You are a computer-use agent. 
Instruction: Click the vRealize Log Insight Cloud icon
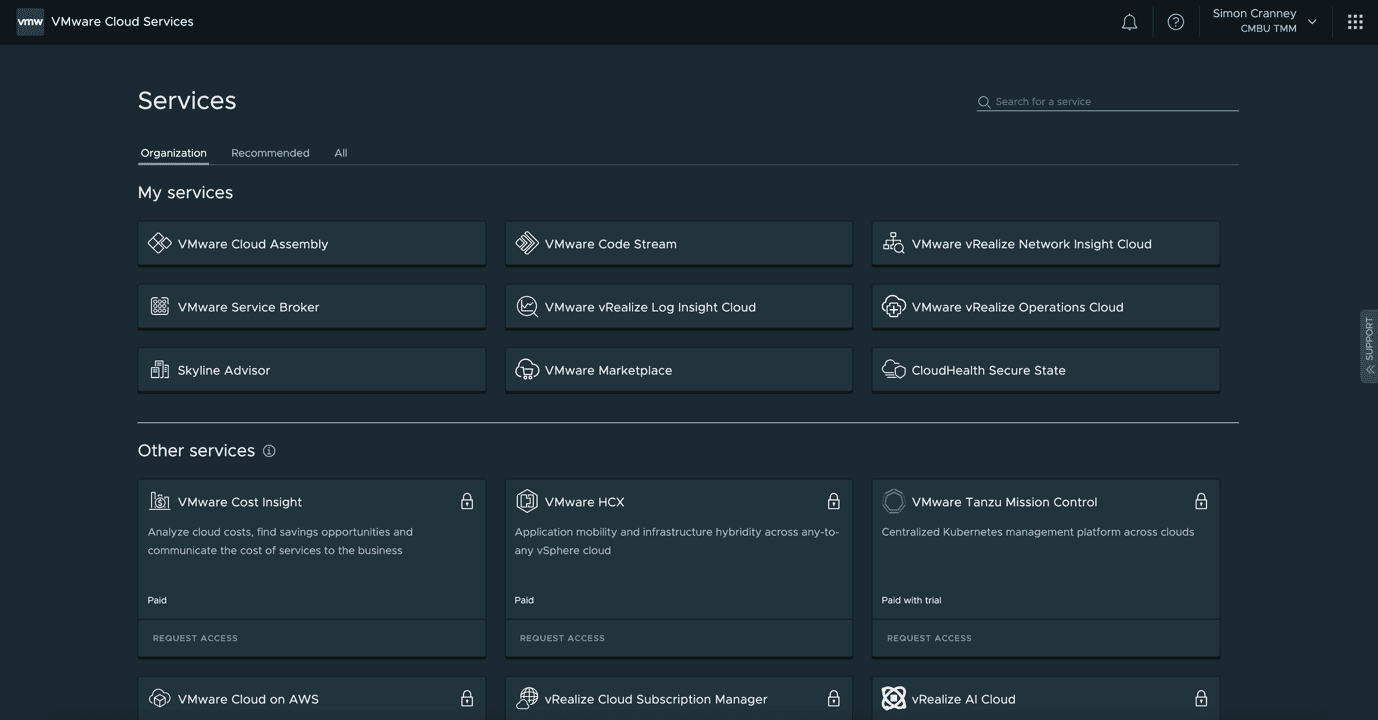pyautogui.click(x=527, y=306)
